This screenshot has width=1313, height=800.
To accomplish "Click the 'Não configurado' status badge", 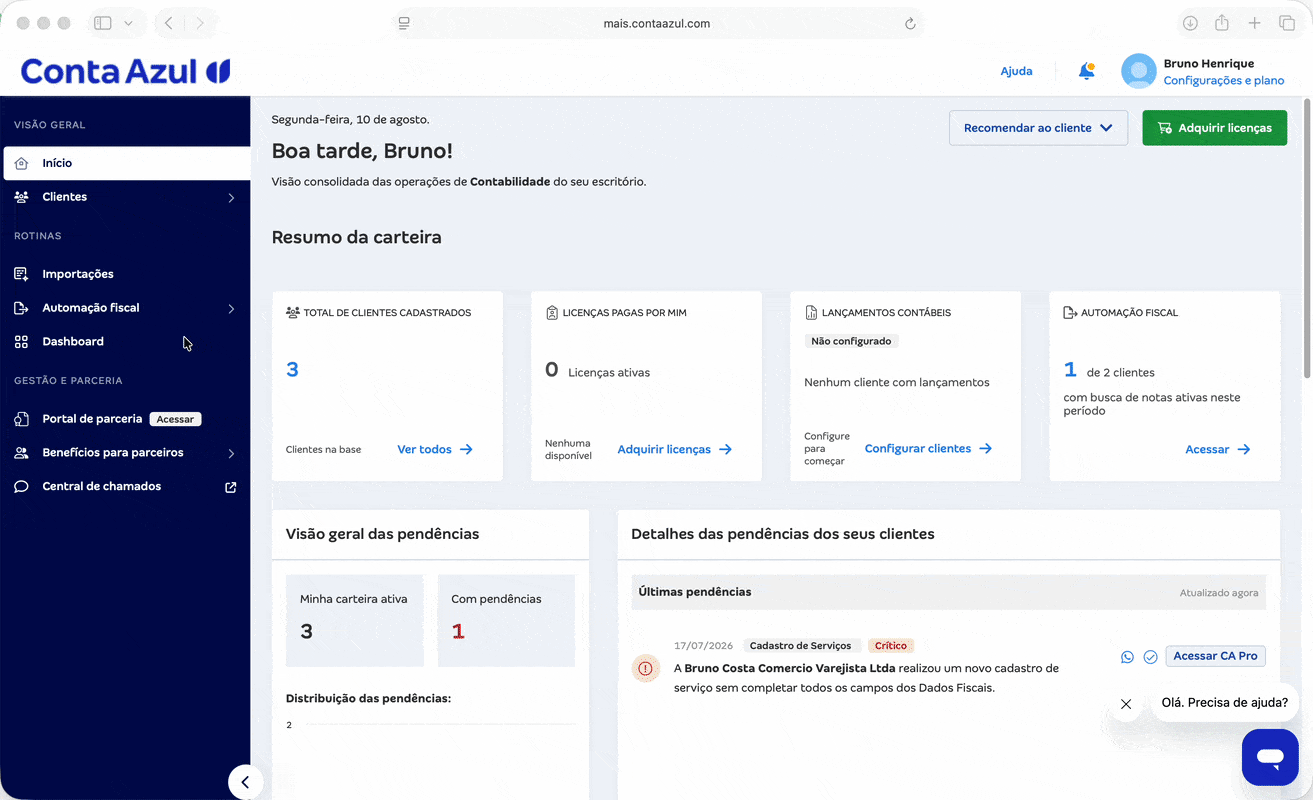I will 851,341.
